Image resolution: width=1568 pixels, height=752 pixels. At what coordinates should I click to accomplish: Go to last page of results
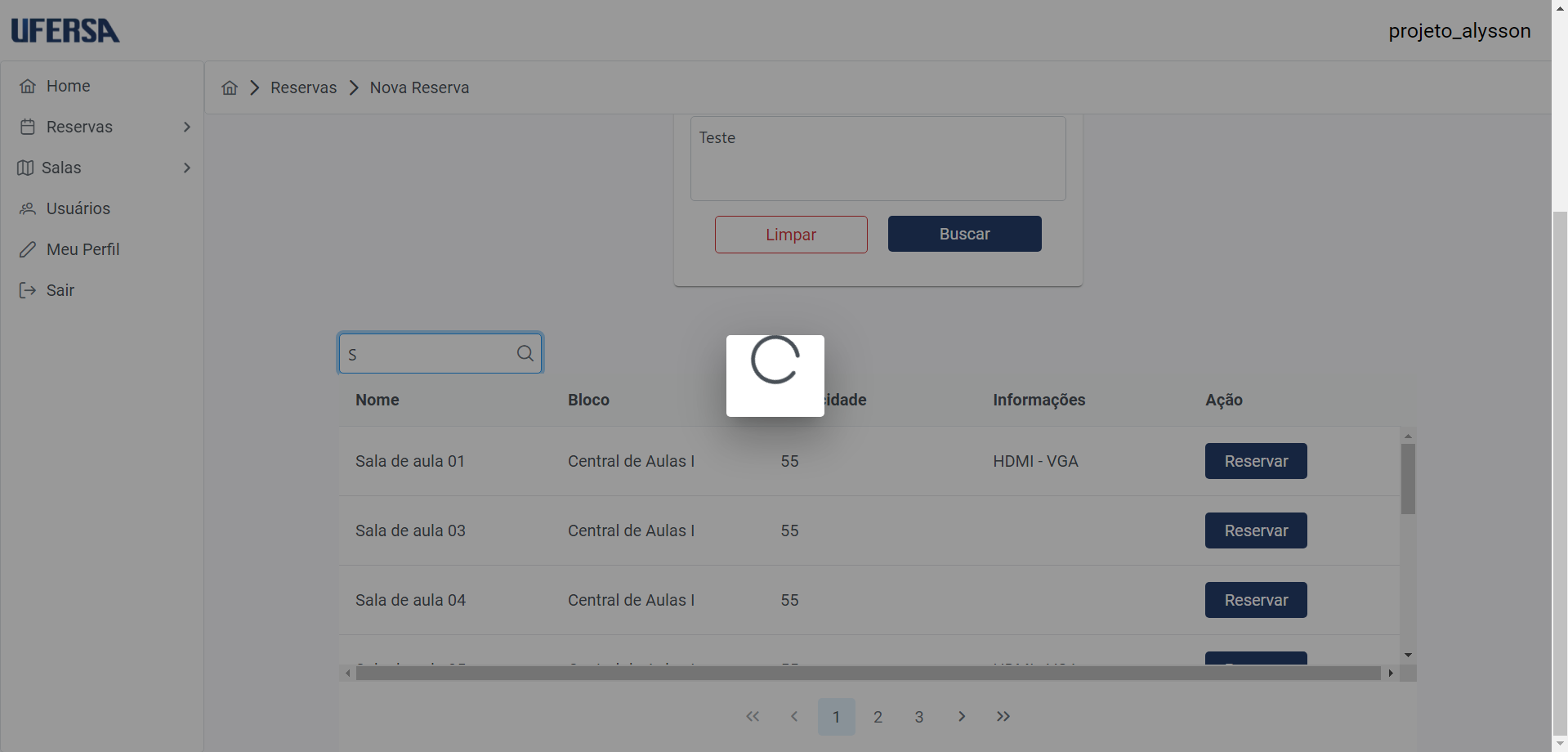pos(1003,716)
